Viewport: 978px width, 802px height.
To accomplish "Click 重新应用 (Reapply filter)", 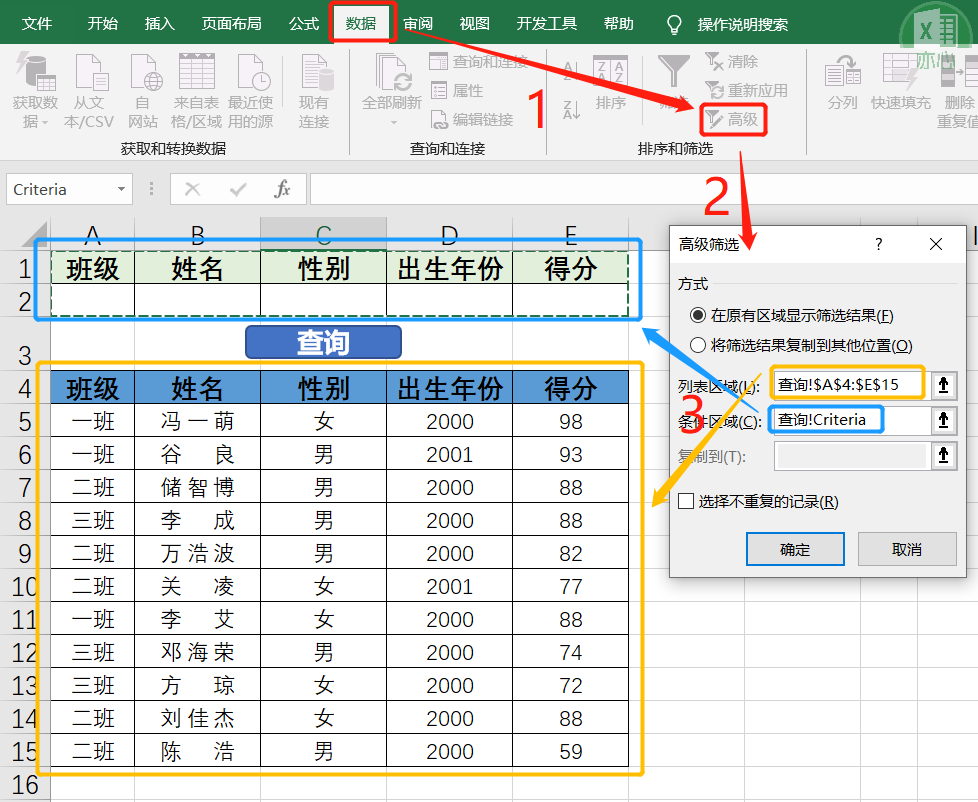I will click(746, 90).
